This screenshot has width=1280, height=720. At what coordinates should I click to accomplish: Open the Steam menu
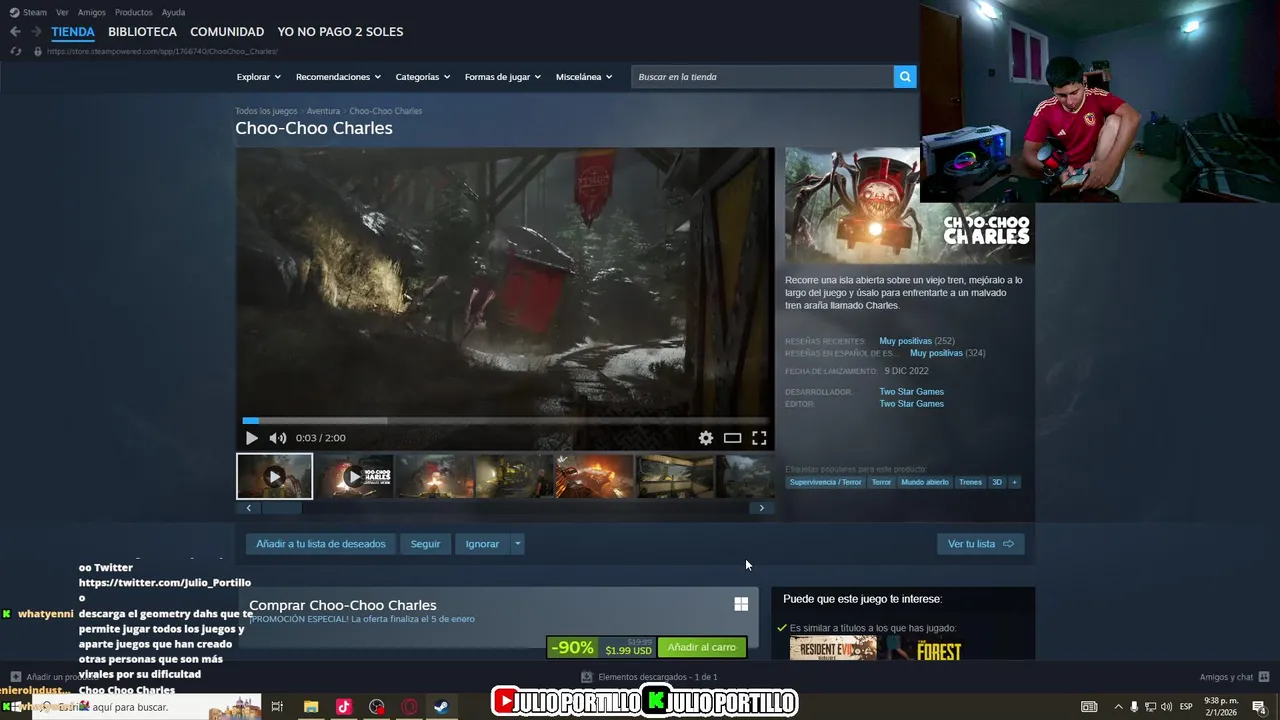[29, 12]
